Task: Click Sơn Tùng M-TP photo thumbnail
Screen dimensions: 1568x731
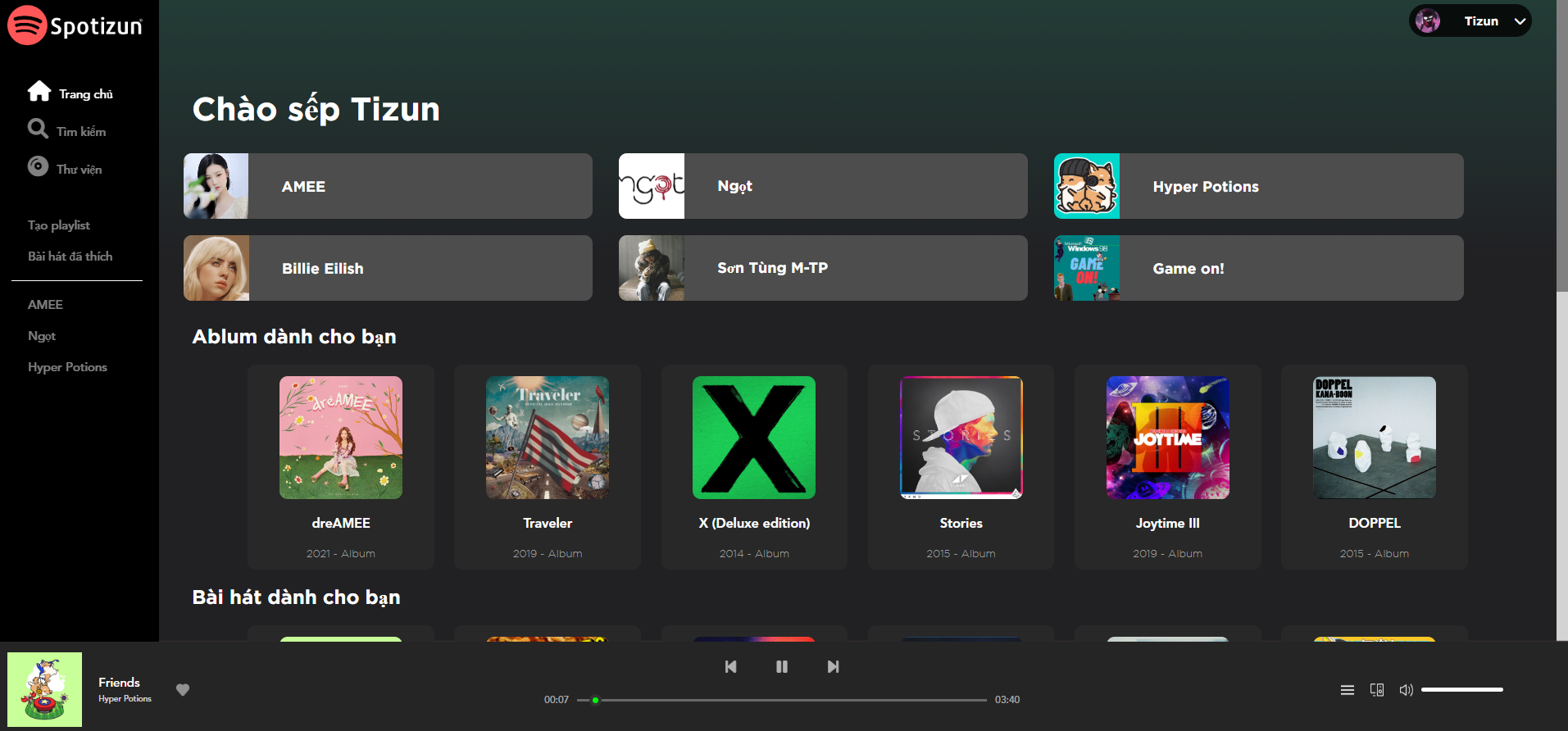Action: coord(652,268)
